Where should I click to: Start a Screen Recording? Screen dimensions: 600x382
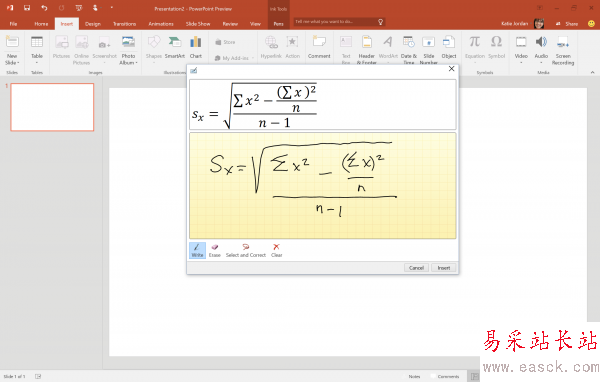(563, 50)
